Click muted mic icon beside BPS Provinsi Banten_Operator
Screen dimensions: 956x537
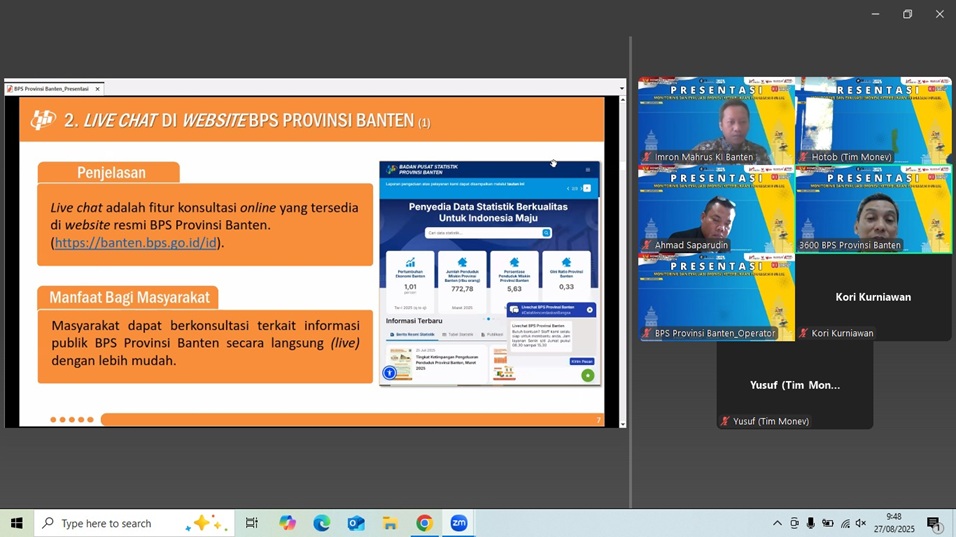point(646,333)
